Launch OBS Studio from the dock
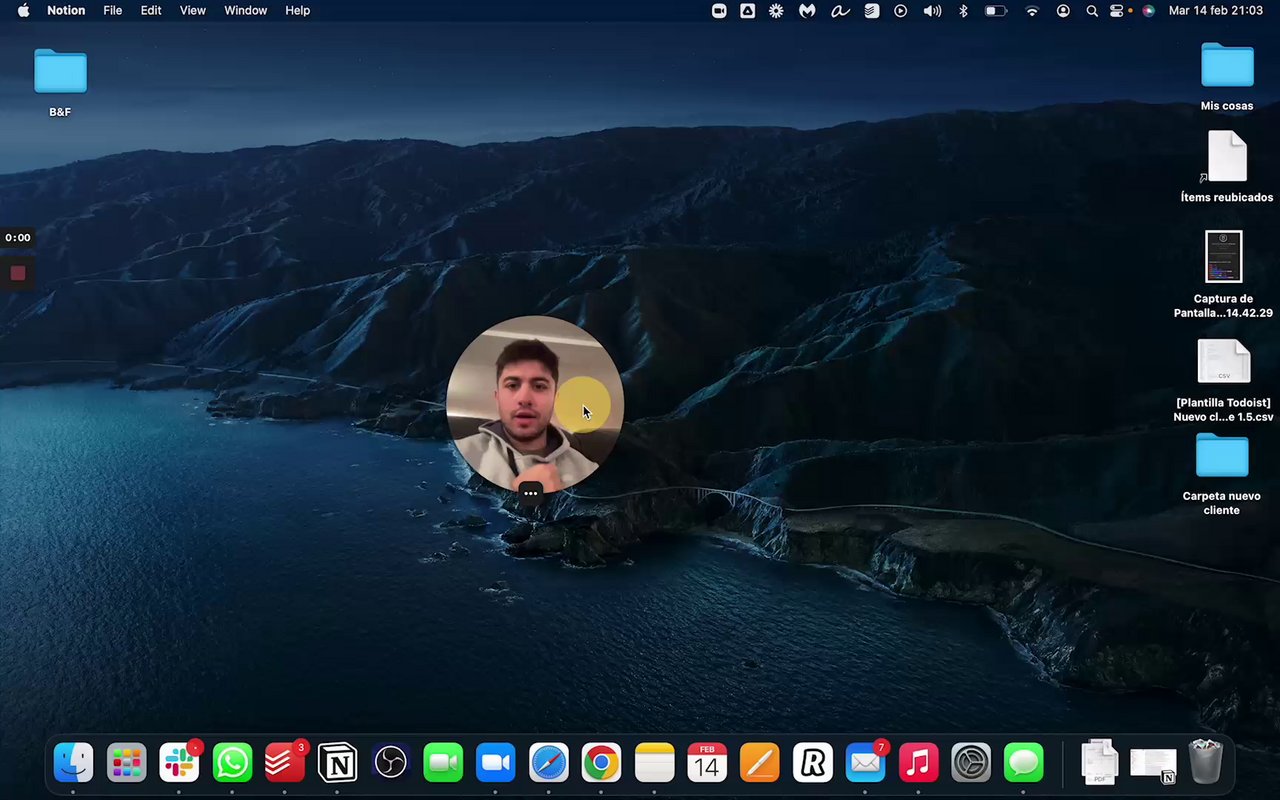 point(390,764)
